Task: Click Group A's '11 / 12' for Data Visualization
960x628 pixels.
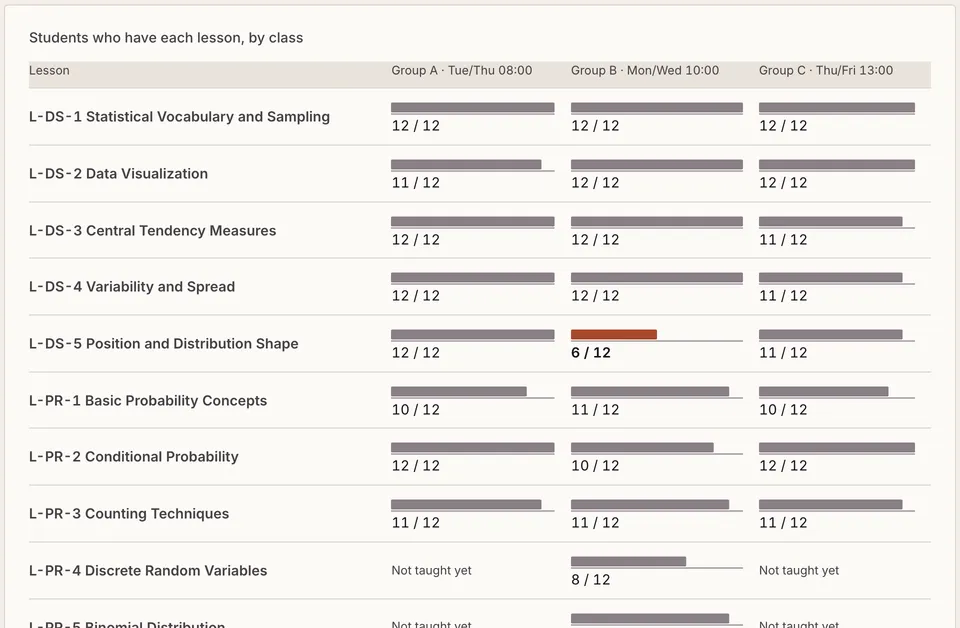Action: tap(416, 182)
